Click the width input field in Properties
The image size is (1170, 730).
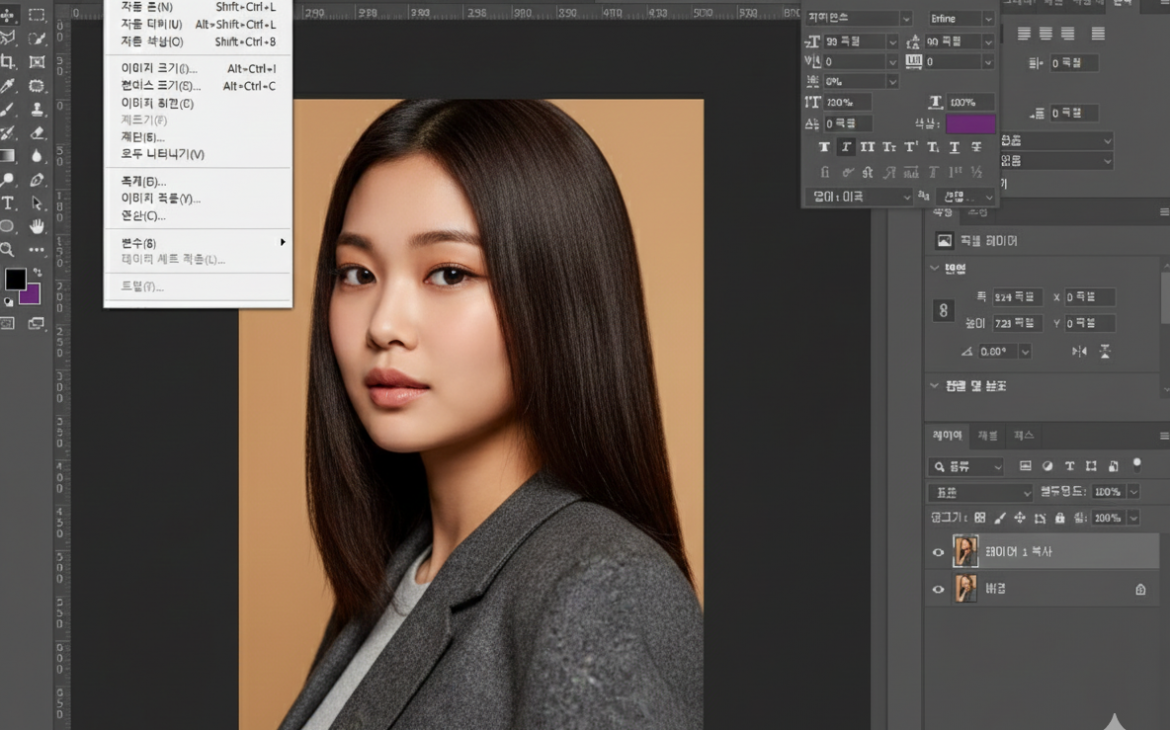[1016, 297]
